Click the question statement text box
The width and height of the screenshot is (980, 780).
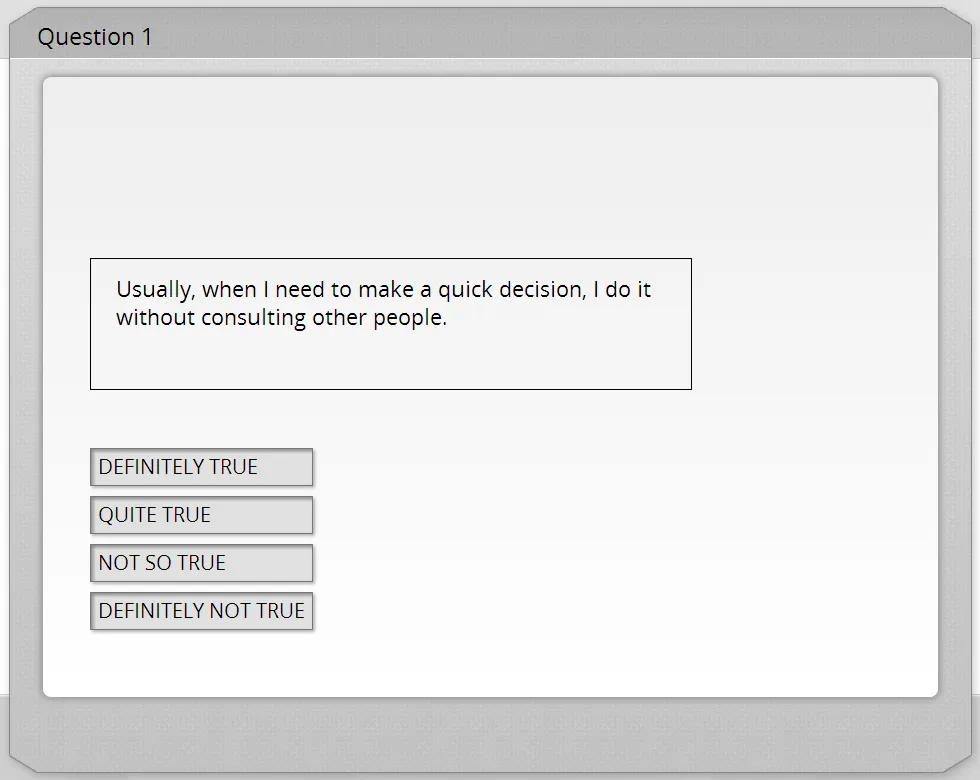pyautogui.click(x=391, y=324)
